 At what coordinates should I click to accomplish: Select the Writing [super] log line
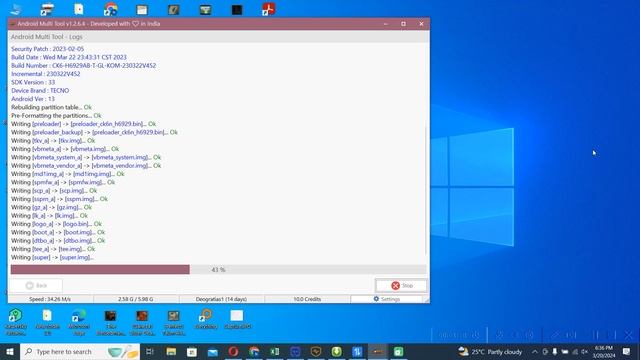(x=52, y=257)
